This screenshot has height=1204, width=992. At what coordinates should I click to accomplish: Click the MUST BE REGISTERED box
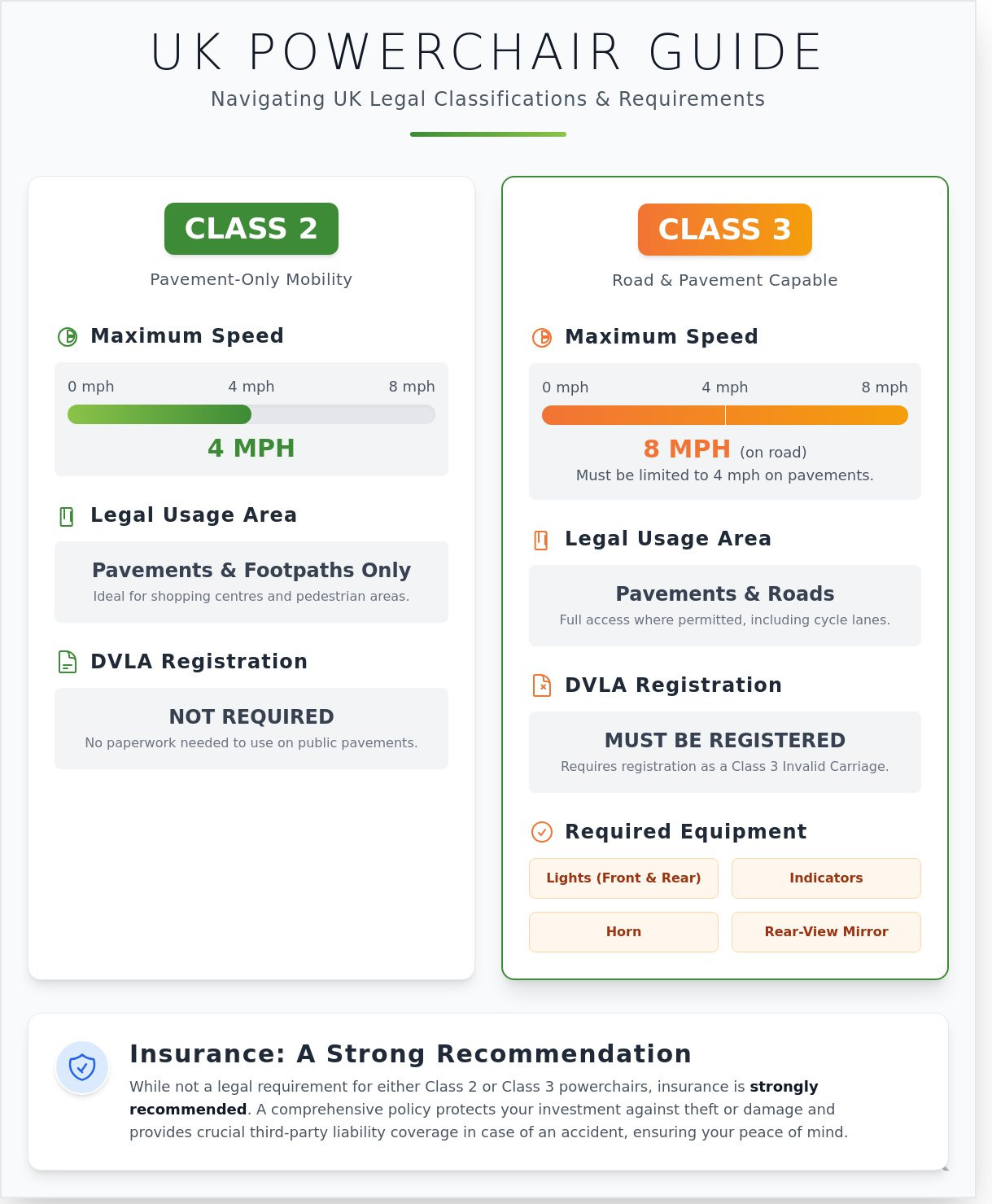(x=725, y=752)
